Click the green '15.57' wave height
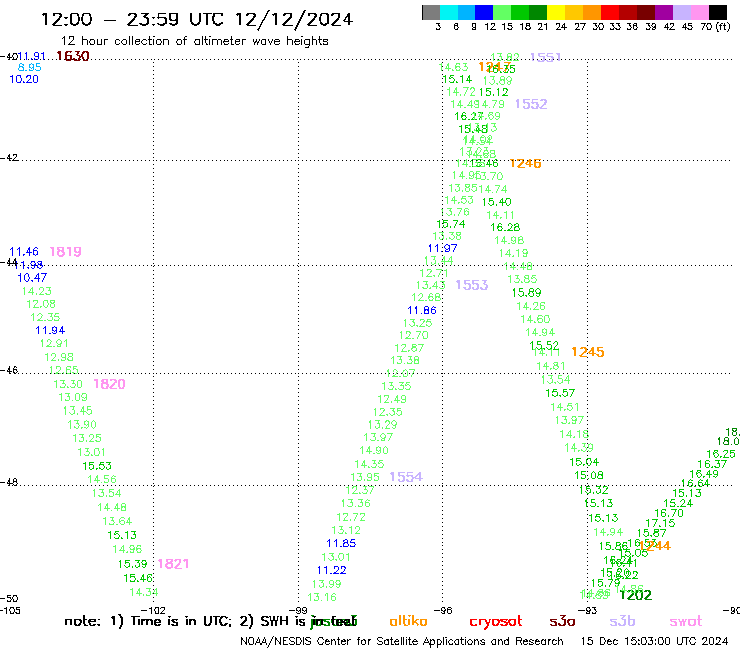 [560, 393]
